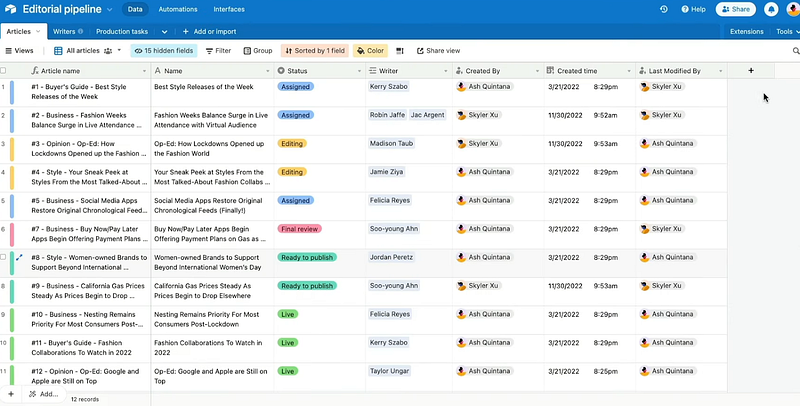
Task: Click the Share button
Action: click(x=735, y=9)
